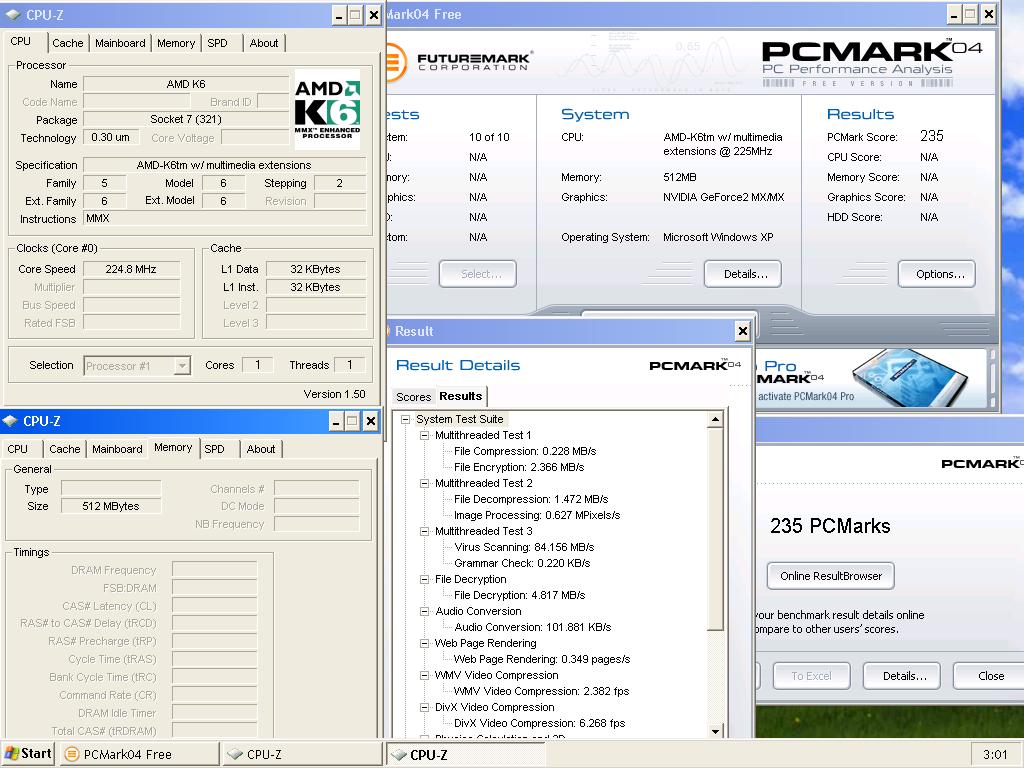Select the first CPU-Z taskbar button
Viewport: 1024px width, 768px height.
pyautogui.click(x=302, y=754)
